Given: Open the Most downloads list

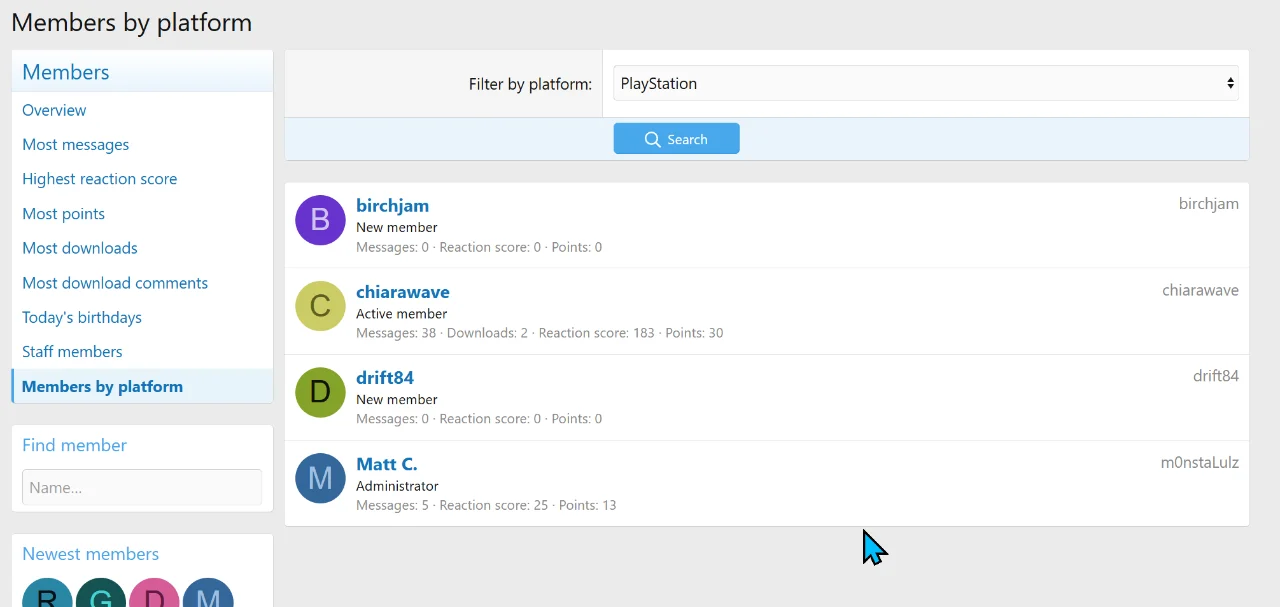Looking at the screenshot, I should (x=80, y=248).
